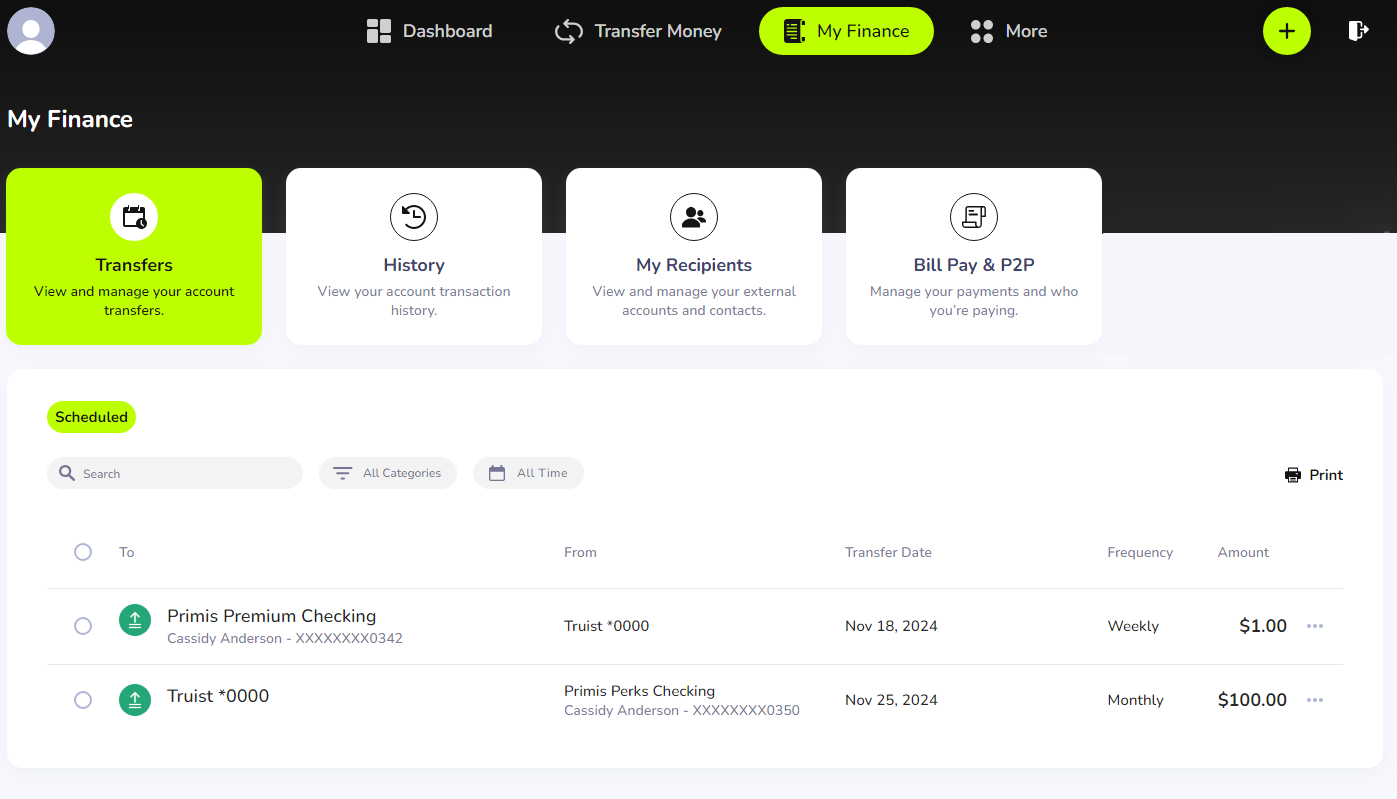Open the All Categories filter dropdown

point(388,472)
